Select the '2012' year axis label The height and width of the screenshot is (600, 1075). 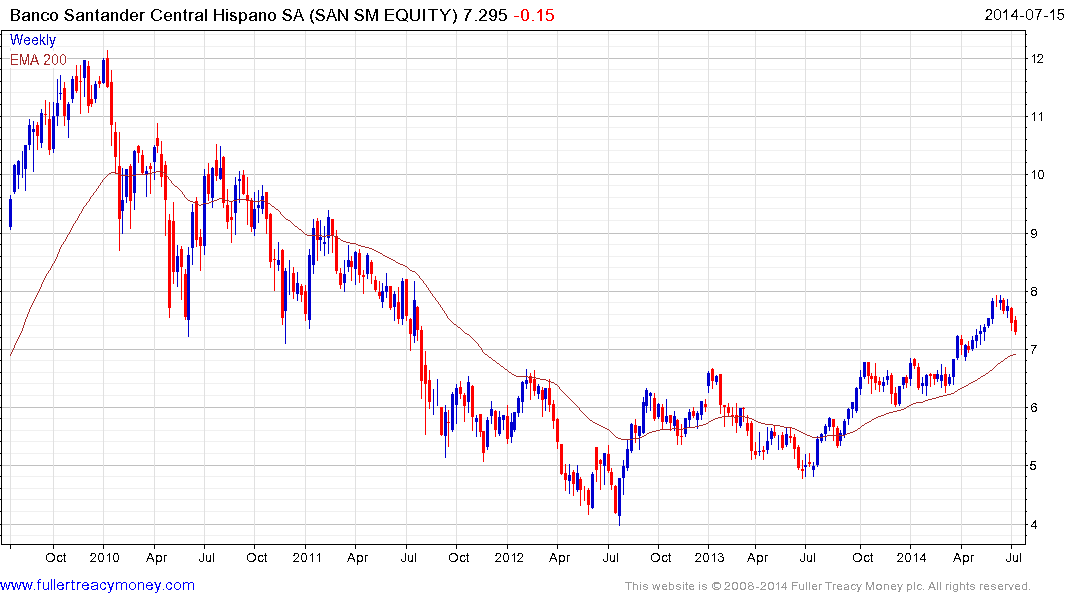509,557
